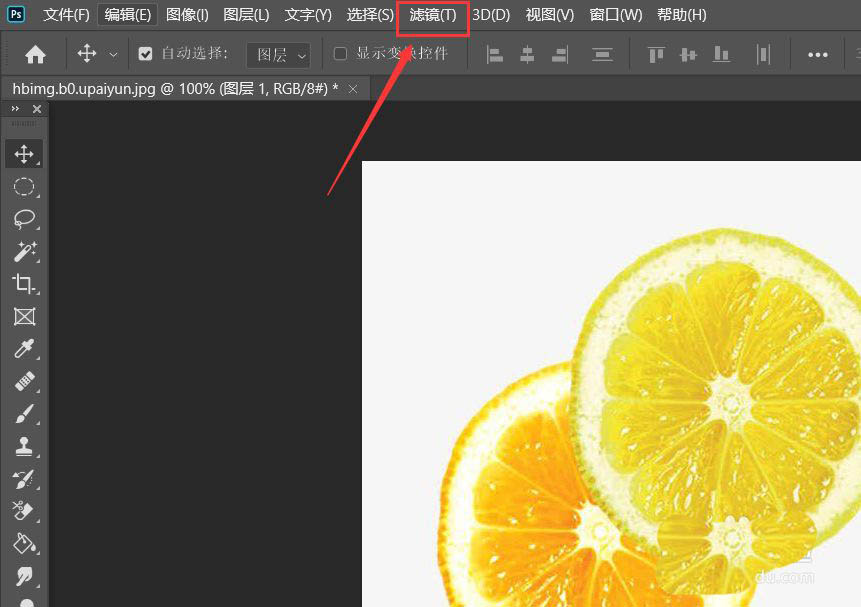Screen dimensions: 861x607
Task: Open the 图层(L) menu
Action: 246,15
